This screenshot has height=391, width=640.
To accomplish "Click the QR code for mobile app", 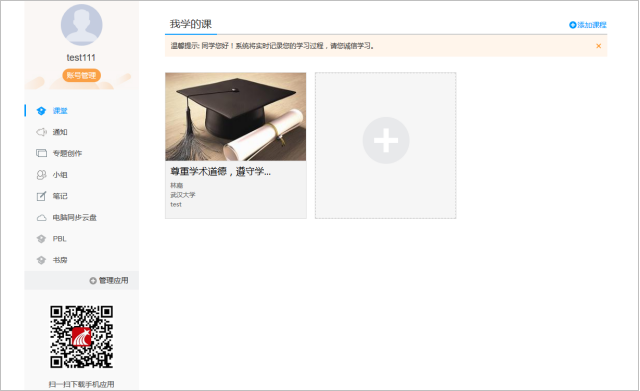I will point(81,337).
